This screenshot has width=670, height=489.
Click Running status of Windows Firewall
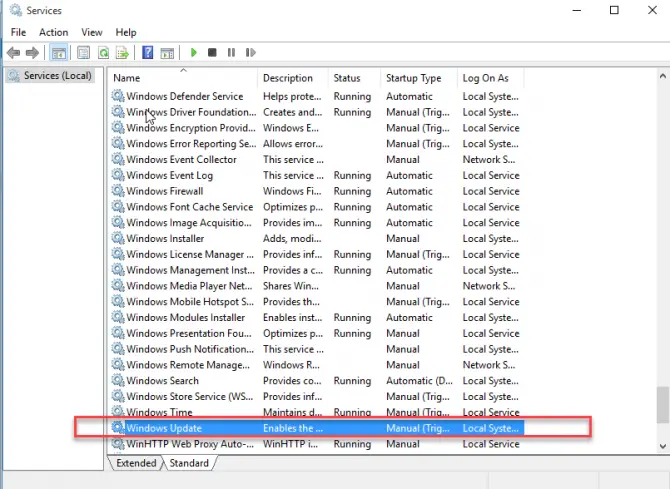click(352, 191)
